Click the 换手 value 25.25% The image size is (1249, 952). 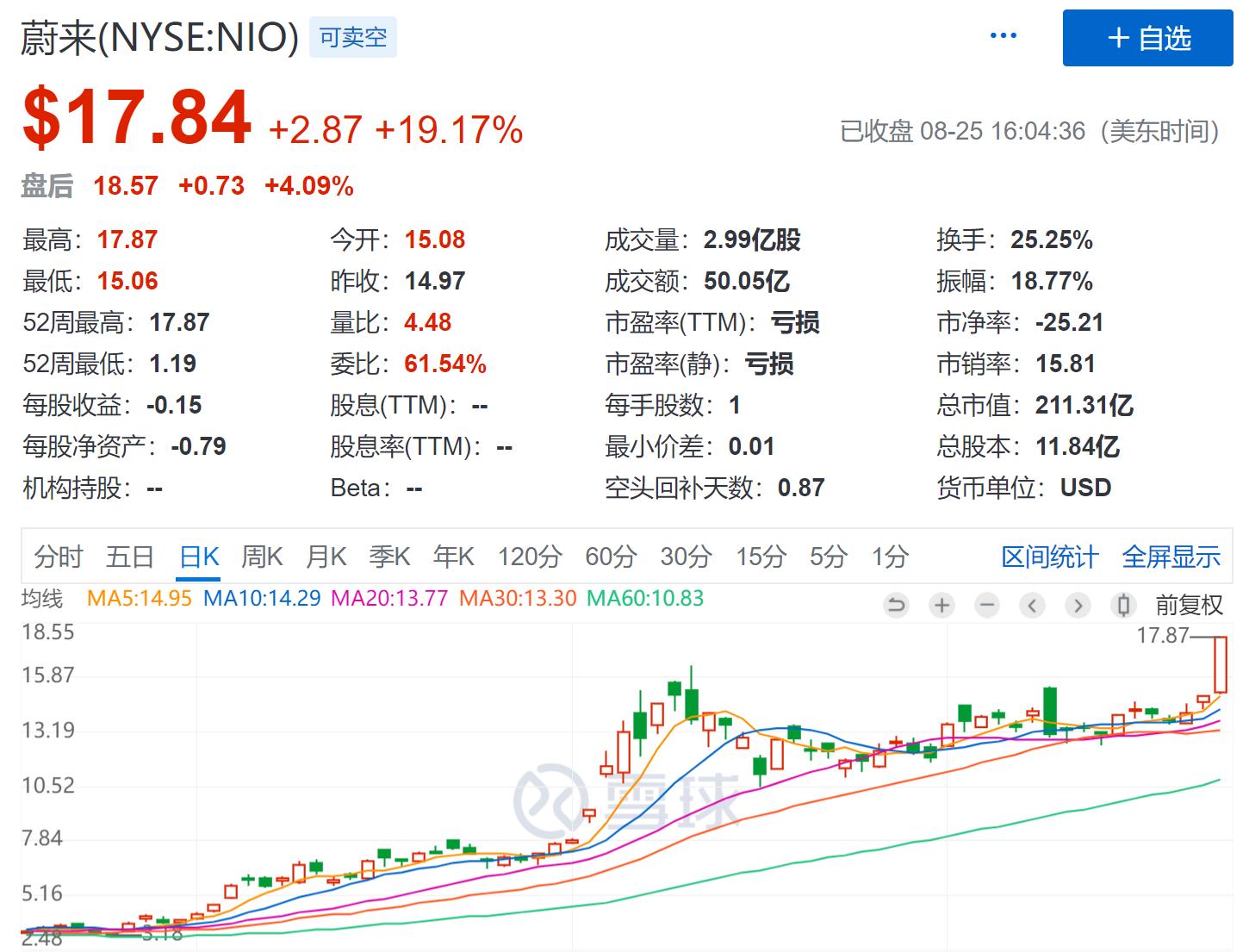pyautogui.click(x=1052, y=240)
